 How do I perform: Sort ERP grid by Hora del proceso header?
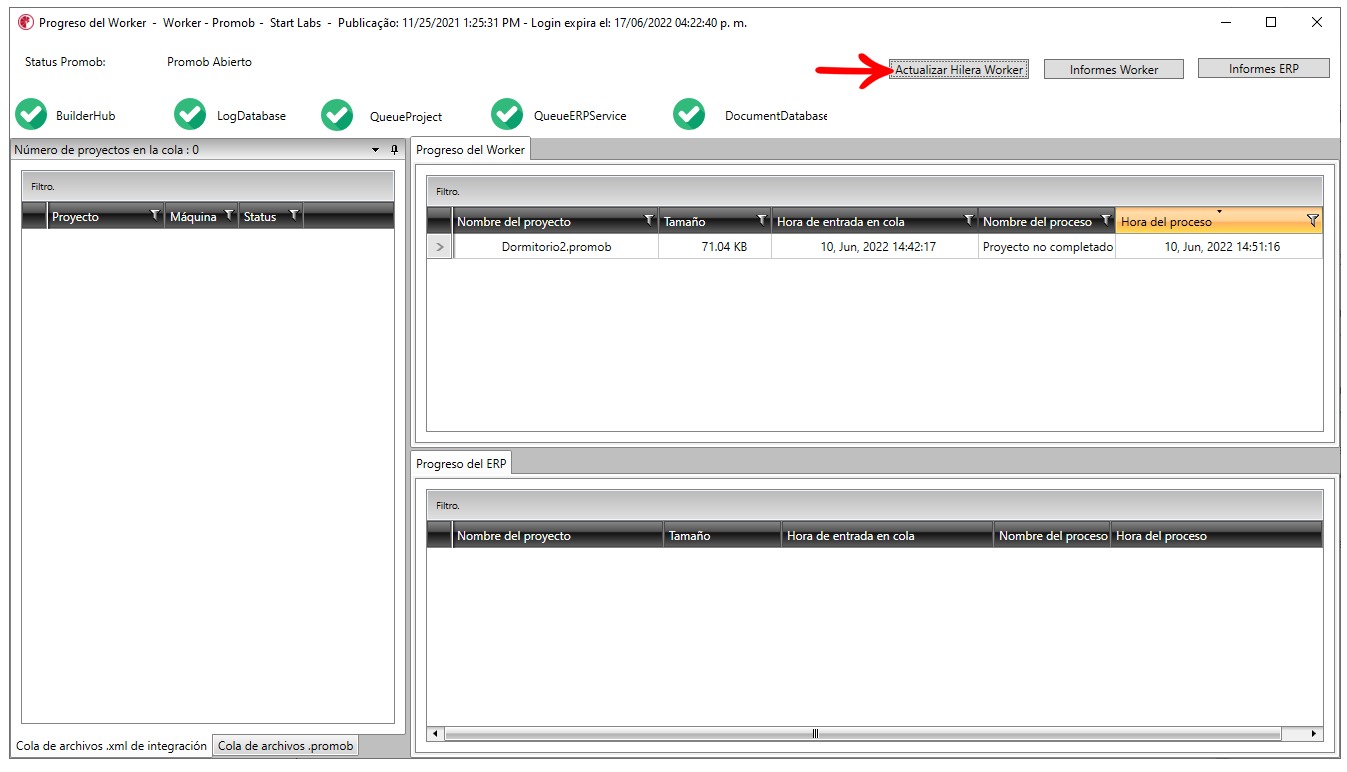[x=1216, y=535]
